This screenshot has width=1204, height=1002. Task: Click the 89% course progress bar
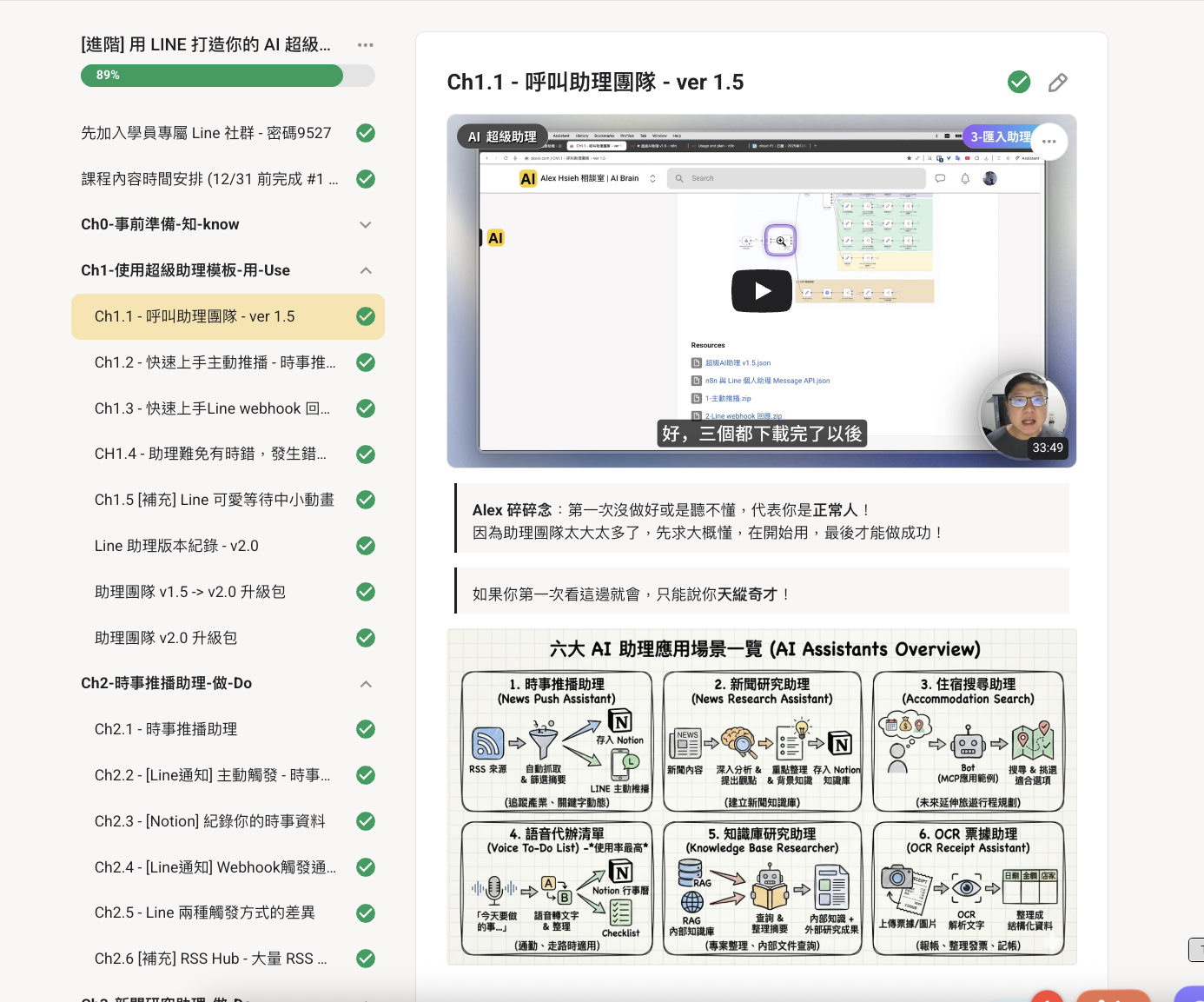coord(228,76)
